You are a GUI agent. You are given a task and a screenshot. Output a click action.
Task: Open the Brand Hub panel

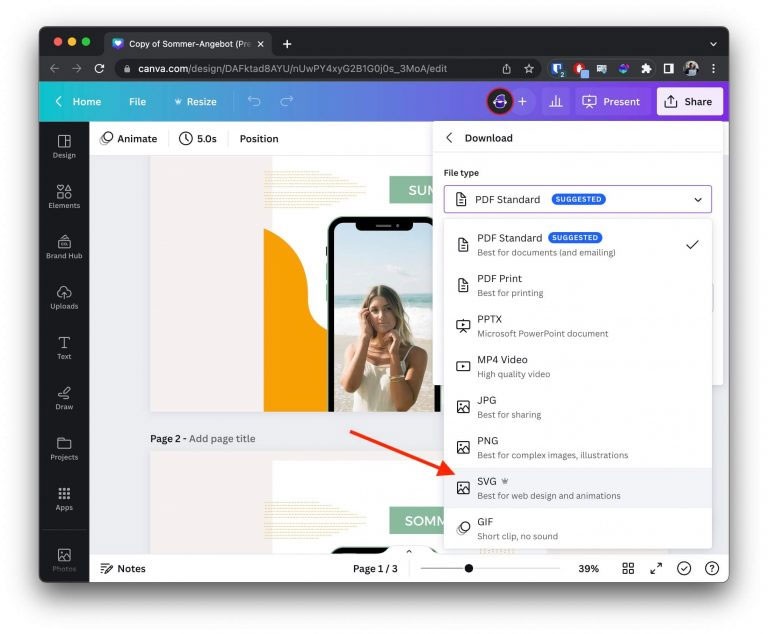click(64, 246)
